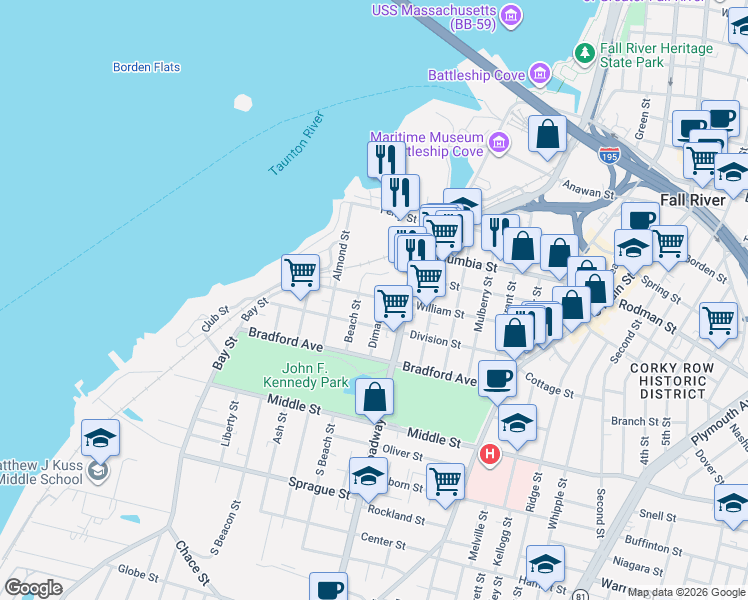Click the Borden Flats label
748x600 pixels.
(146, 67)
